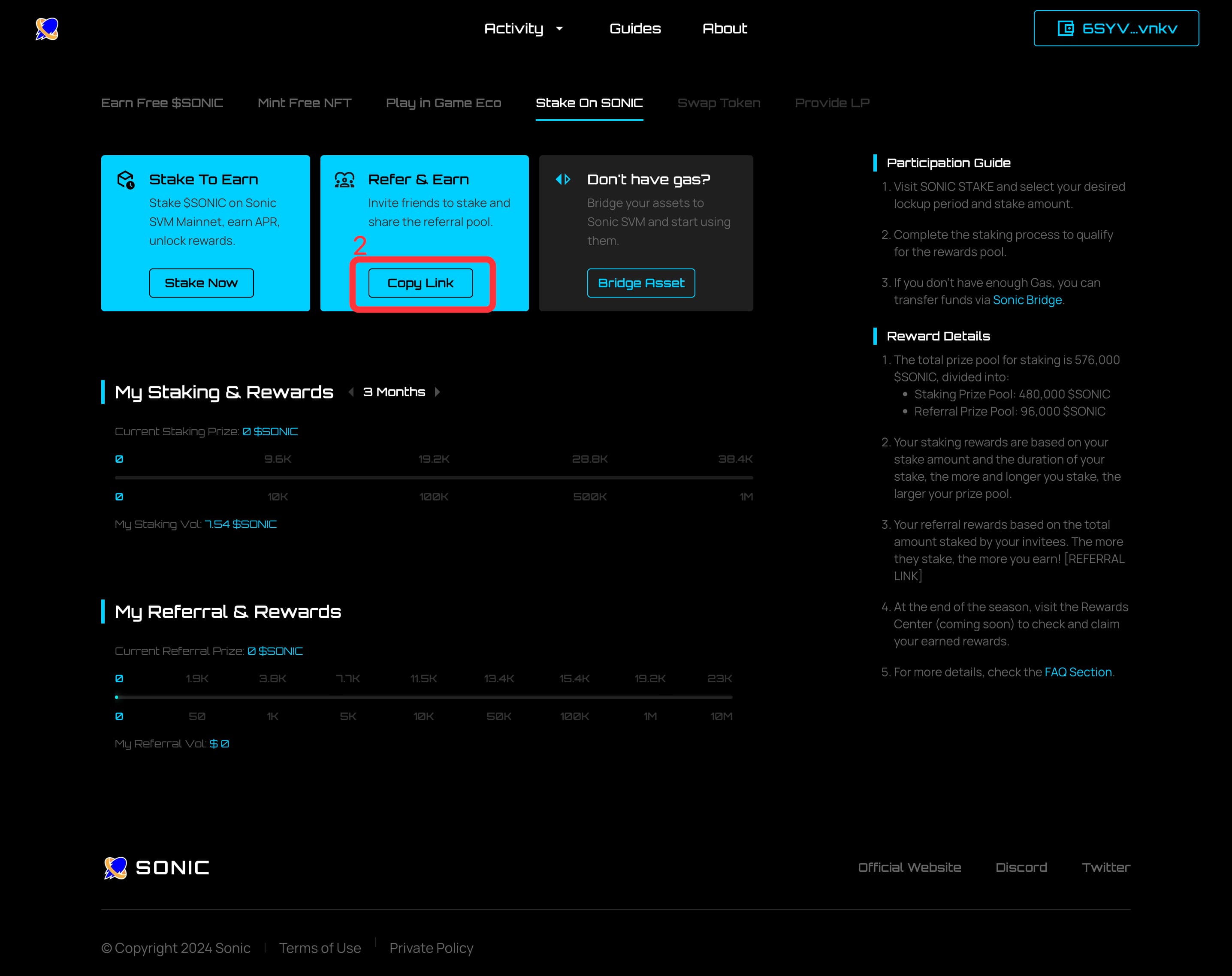Click the My Referral & Rewards heading
This screenshot has height=976, width=1232.
click(228, 612)
